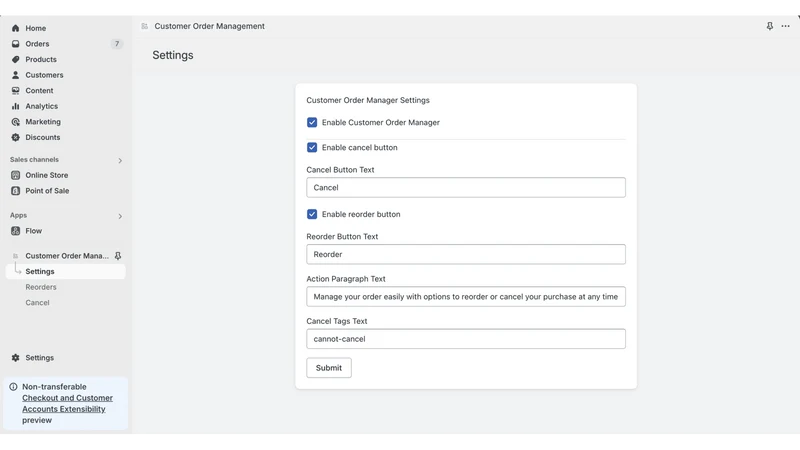This screenshot has height=450, width=800.
Task: Click the Orders inbox icon
Action: coord(15,44)
